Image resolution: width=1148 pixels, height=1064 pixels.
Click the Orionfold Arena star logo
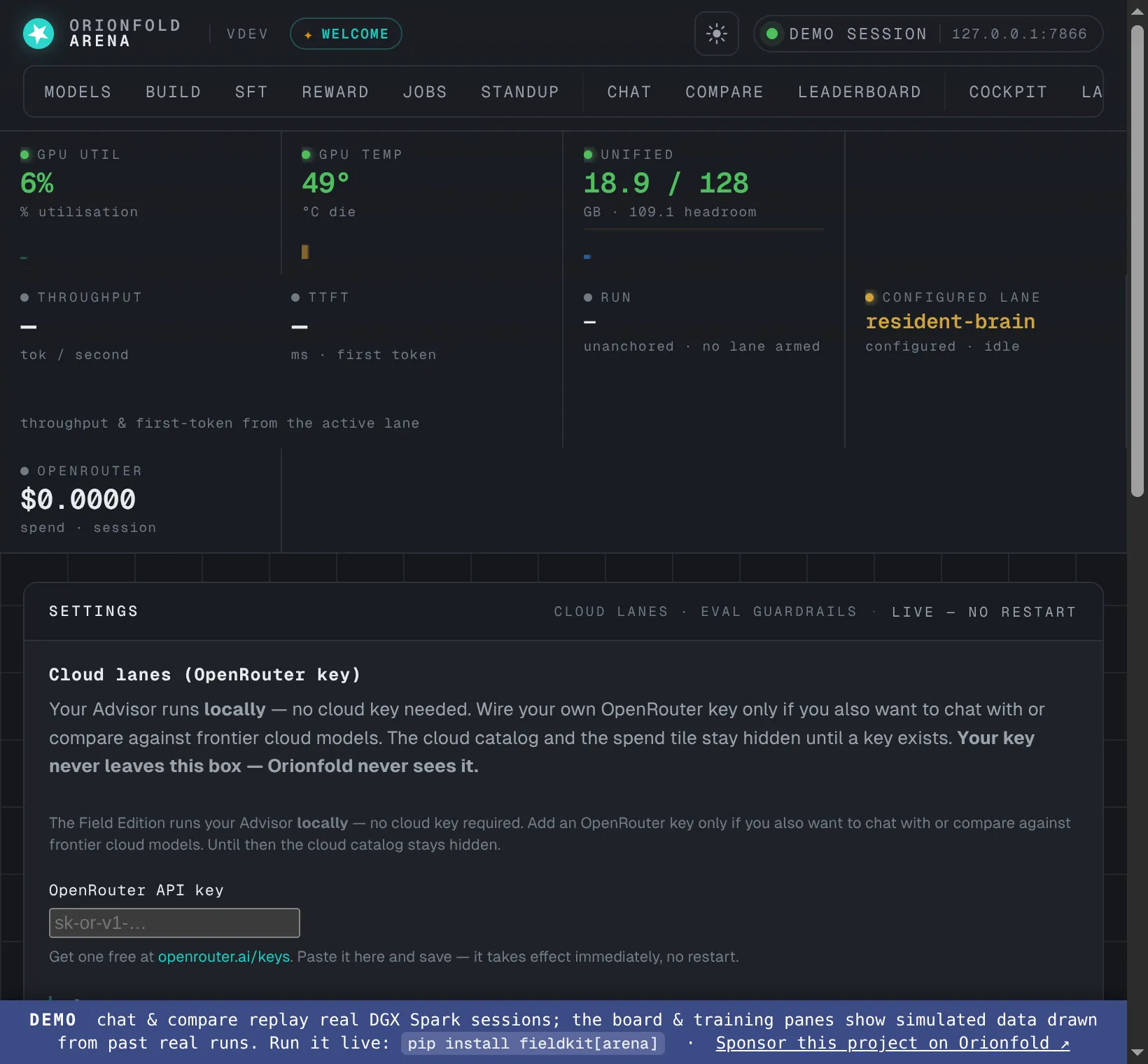[38, 34]
